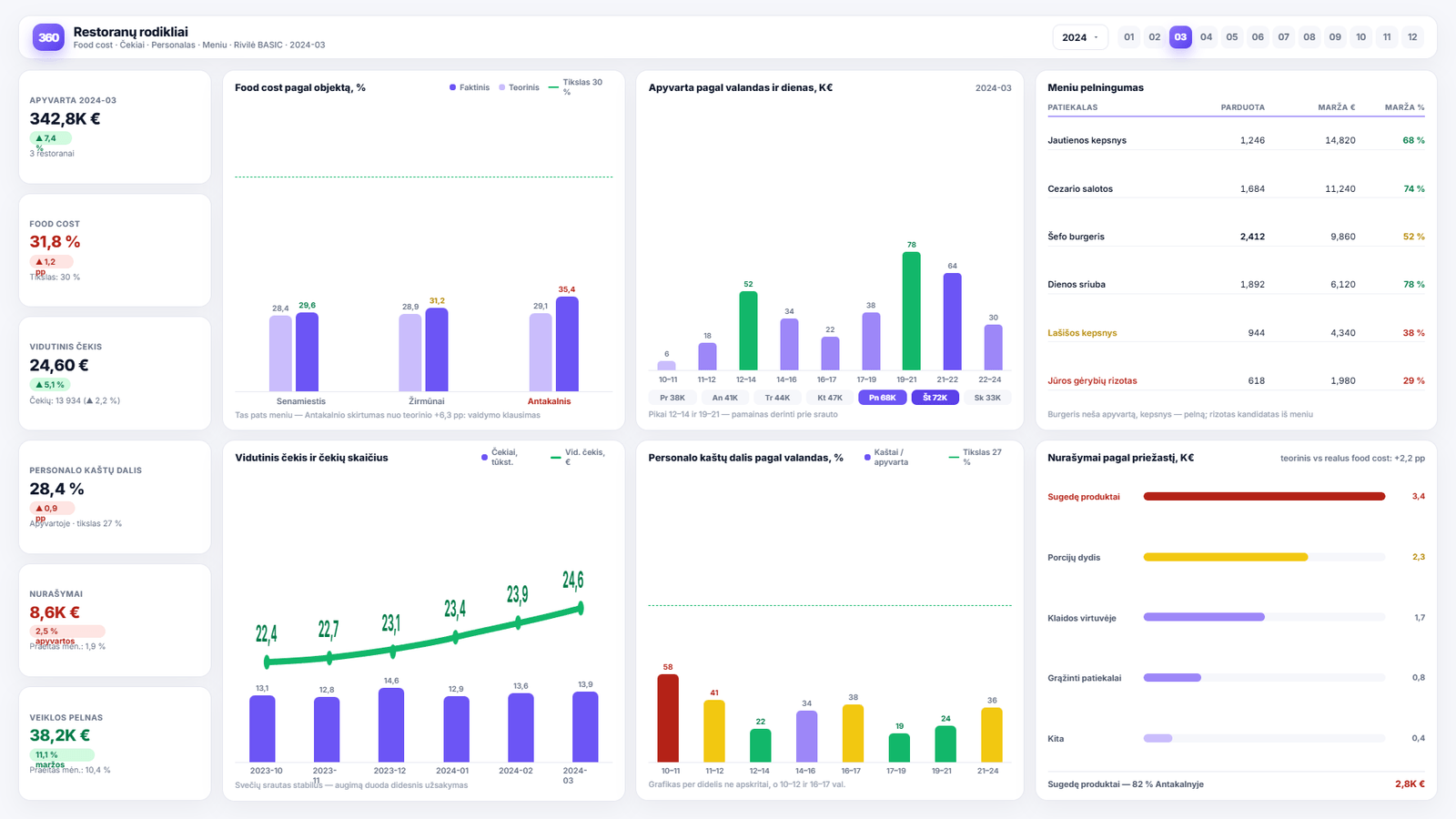This screenshot has height=819, width=1456.
Task: Select month 08 tab
Action: (1309, 37)
